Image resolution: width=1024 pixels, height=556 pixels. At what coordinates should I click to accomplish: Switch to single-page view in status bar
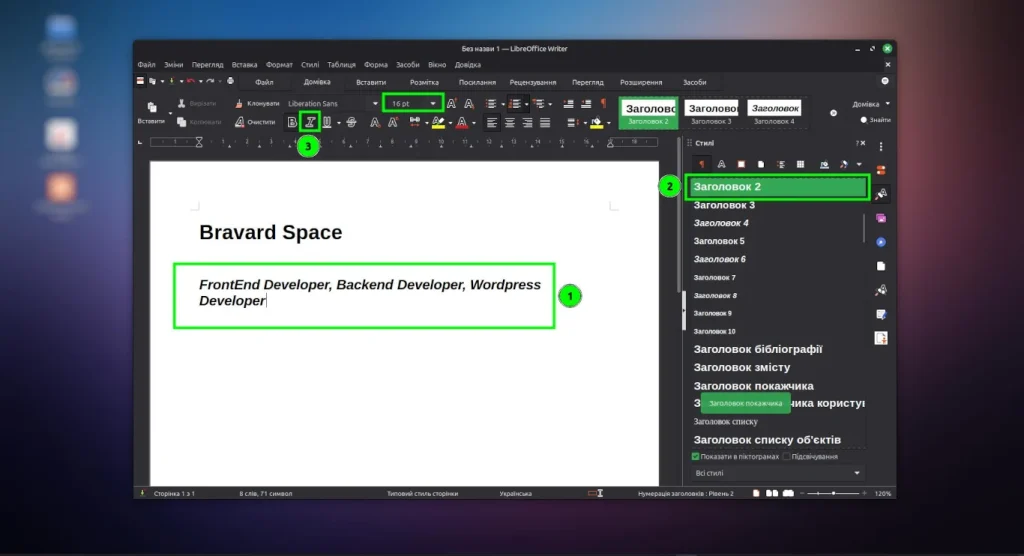(x=756, y=493)
